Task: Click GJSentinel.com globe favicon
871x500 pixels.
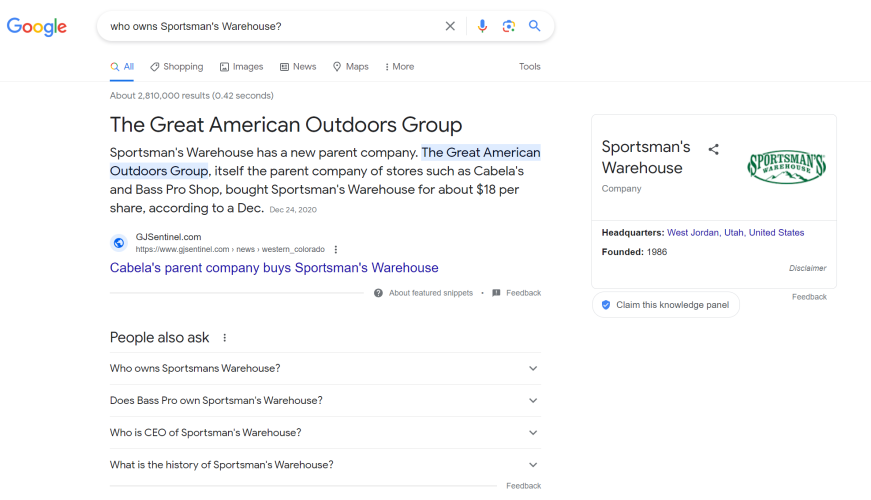Action: click(119, 243)
